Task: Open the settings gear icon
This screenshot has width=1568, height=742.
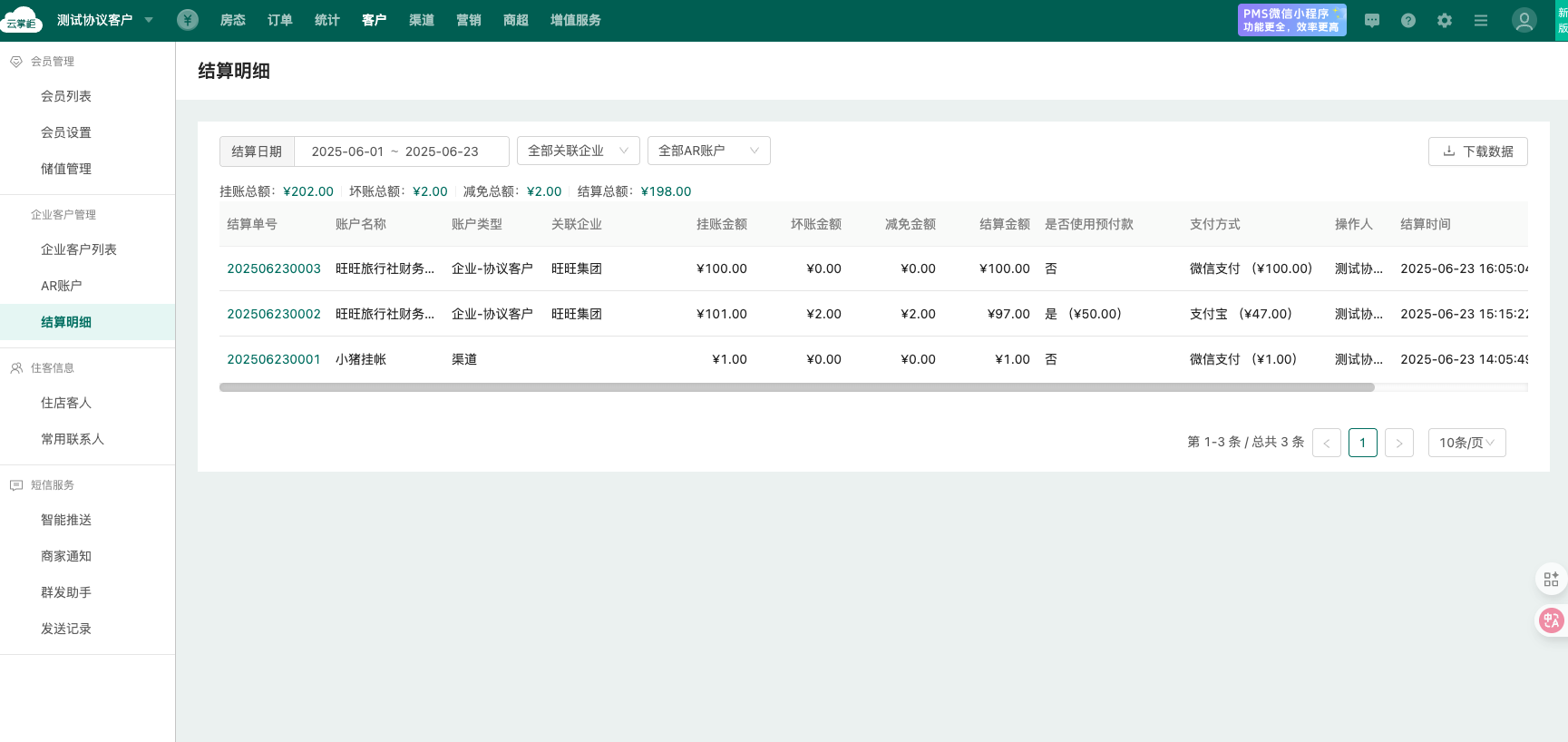Action: 1445,20
